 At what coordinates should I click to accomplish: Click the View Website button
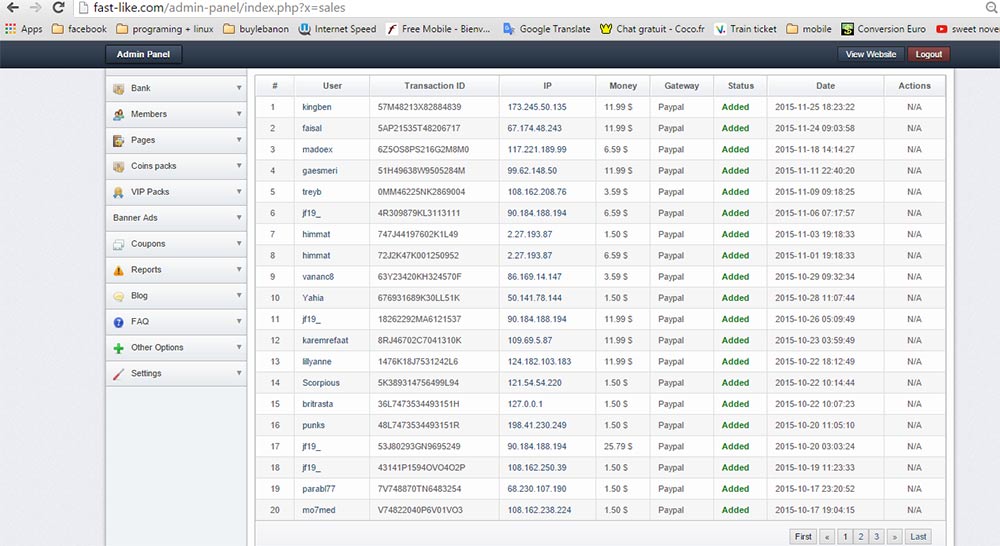(x=871, y=54)
